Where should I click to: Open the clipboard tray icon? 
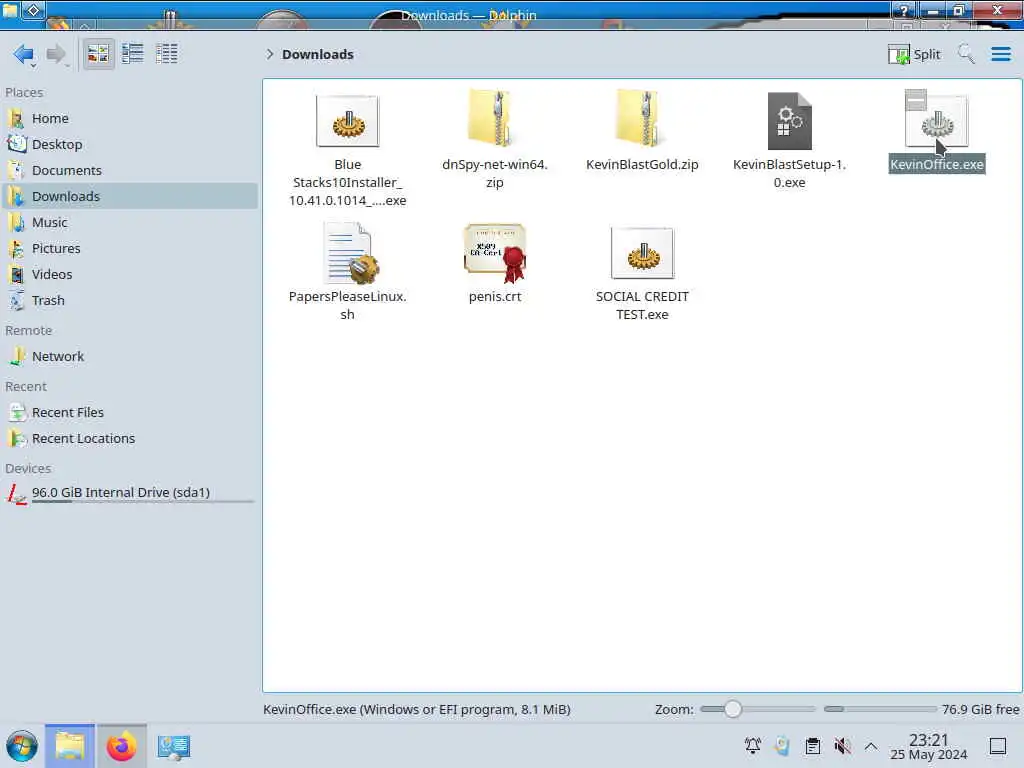pos(812,746)
